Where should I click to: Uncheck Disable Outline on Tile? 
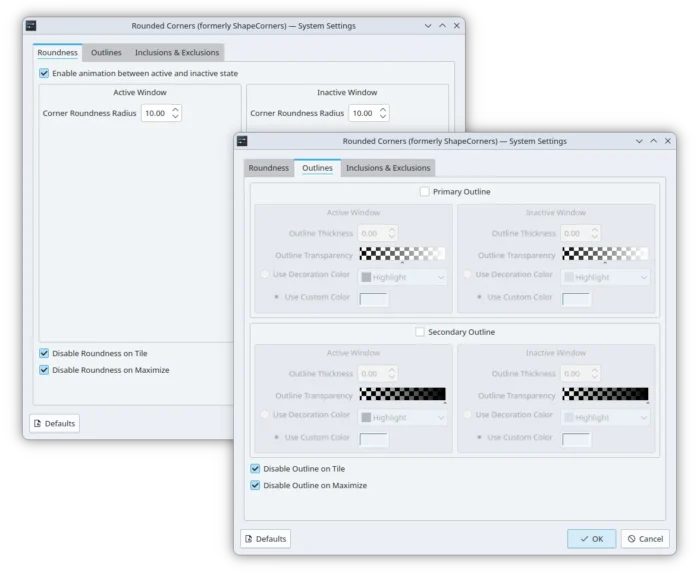pos(255,468)
